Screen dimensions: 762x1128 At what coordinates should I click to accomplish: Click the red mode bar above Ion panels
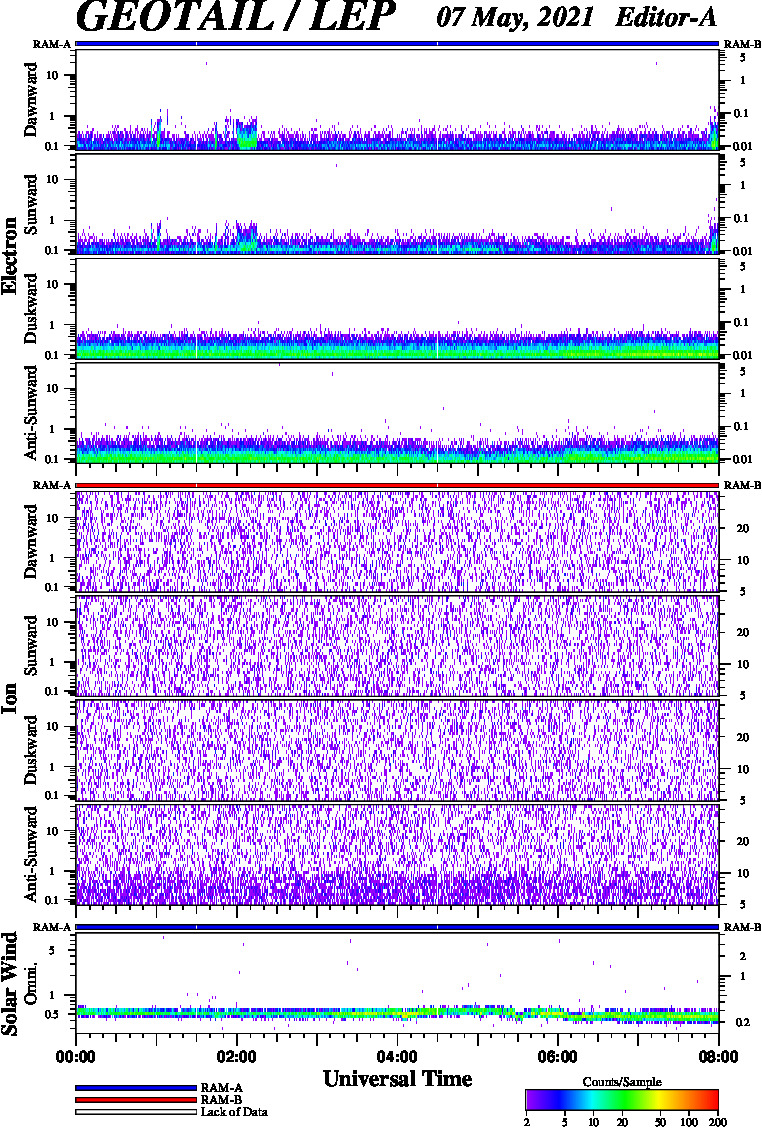(397, 486)
